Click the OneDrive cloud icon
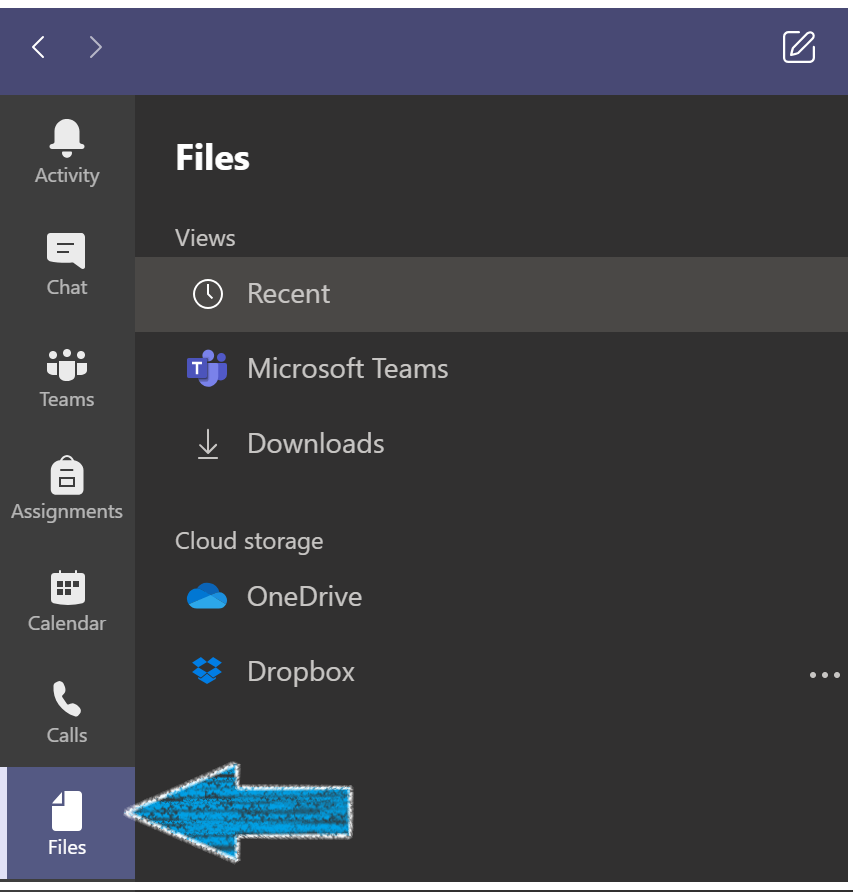853x892 pixels. point(207,596)
